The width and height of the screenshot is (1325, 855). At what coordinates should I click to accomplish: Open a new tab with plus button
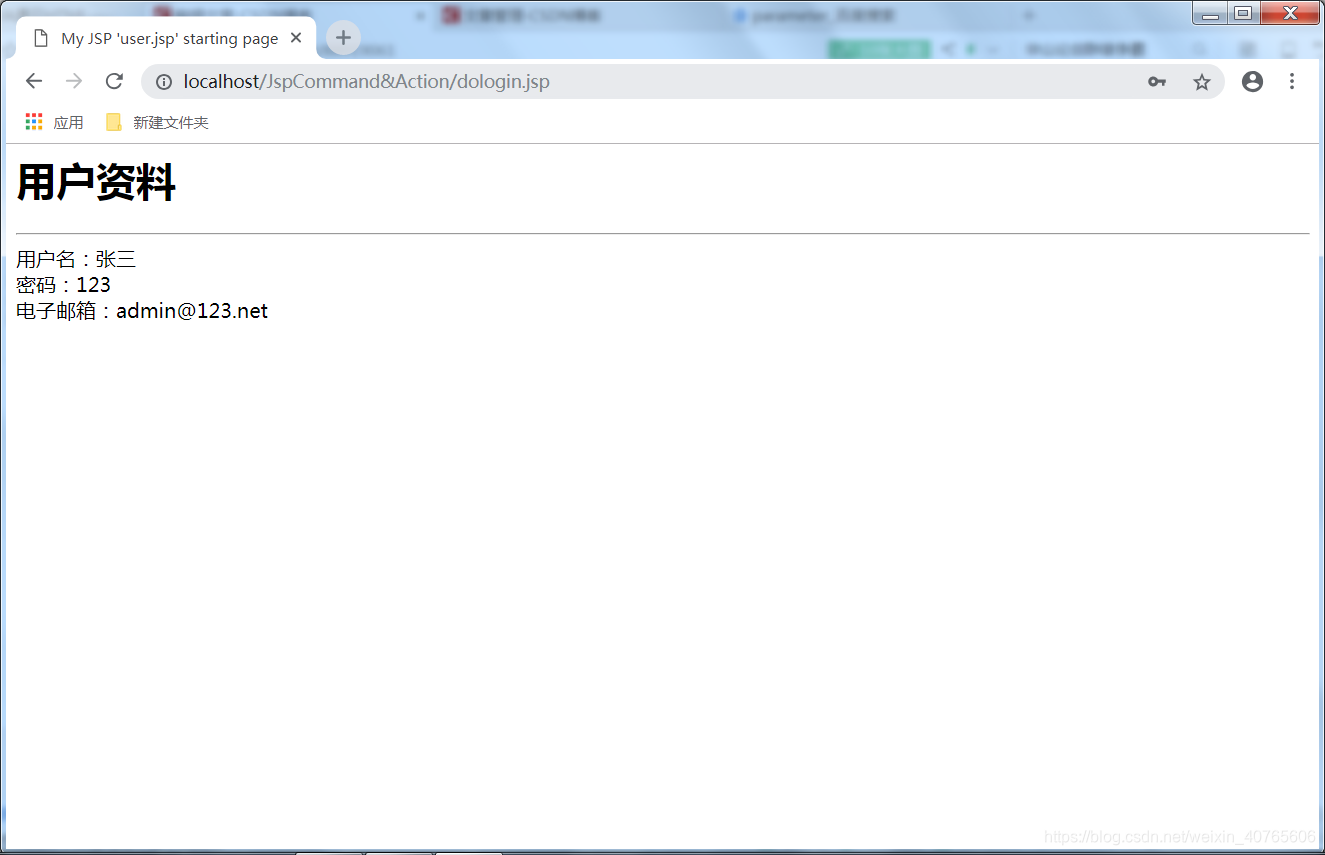point(343,38)
